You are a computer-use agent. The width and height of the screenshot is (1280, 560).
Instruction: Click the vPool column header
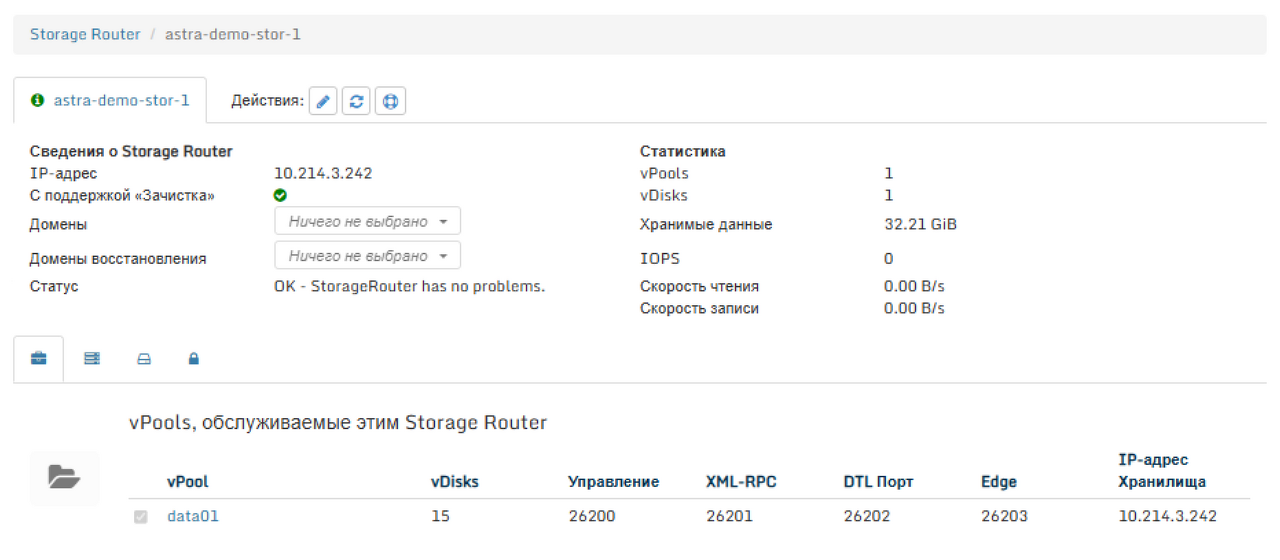coord(188,482)
